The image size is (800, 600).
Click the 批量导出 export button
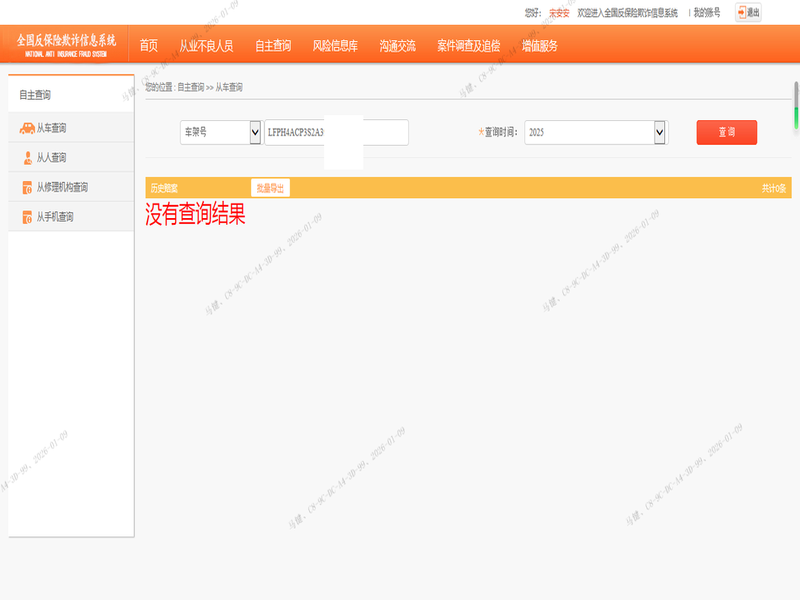(270, 188)
